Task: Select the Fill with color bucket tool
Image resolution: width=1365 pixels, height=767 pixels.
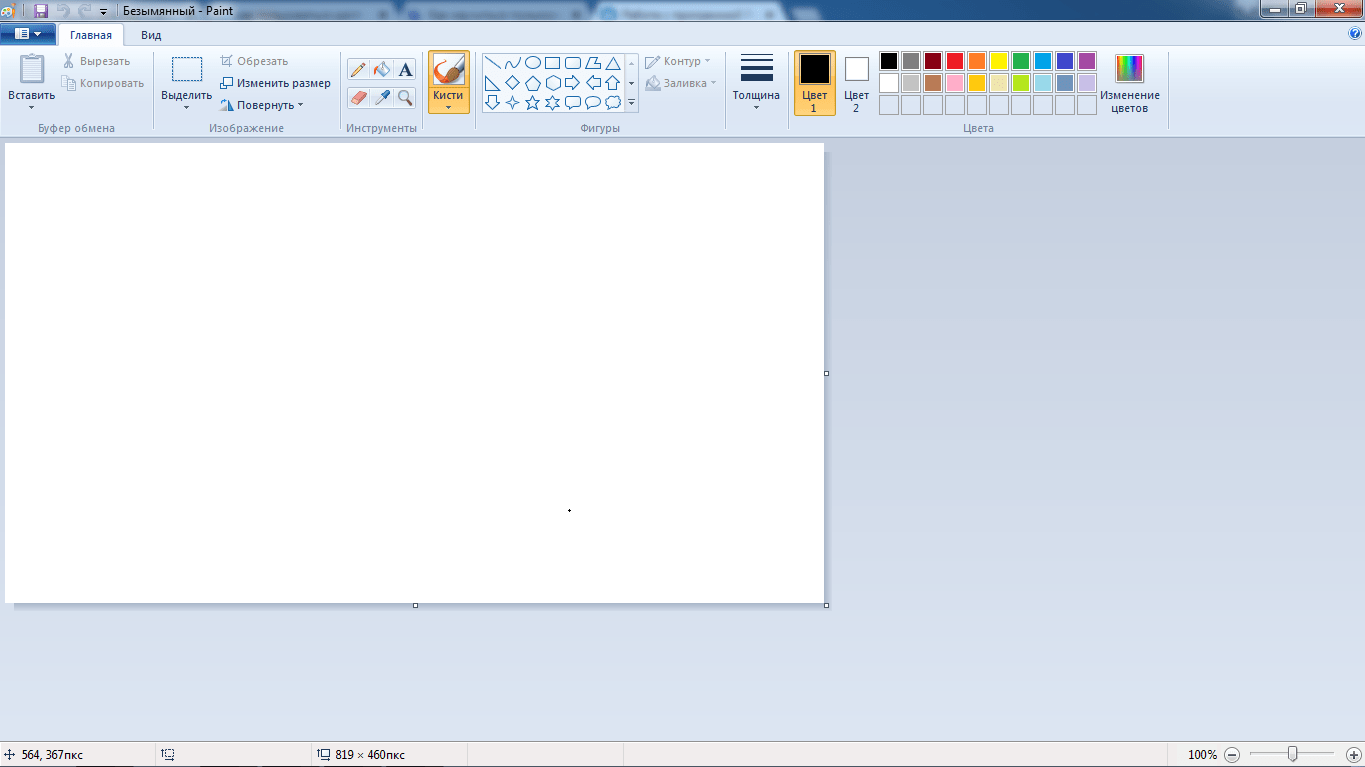Action: click(x=381, y=69)
